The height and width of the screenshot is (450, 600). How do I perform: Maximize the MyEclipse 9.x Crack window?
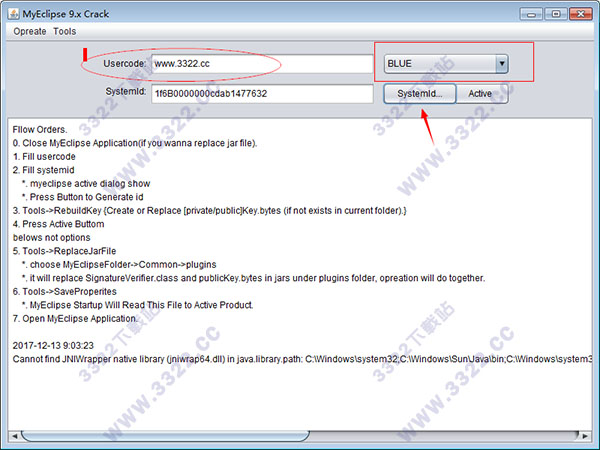(556, 14)
